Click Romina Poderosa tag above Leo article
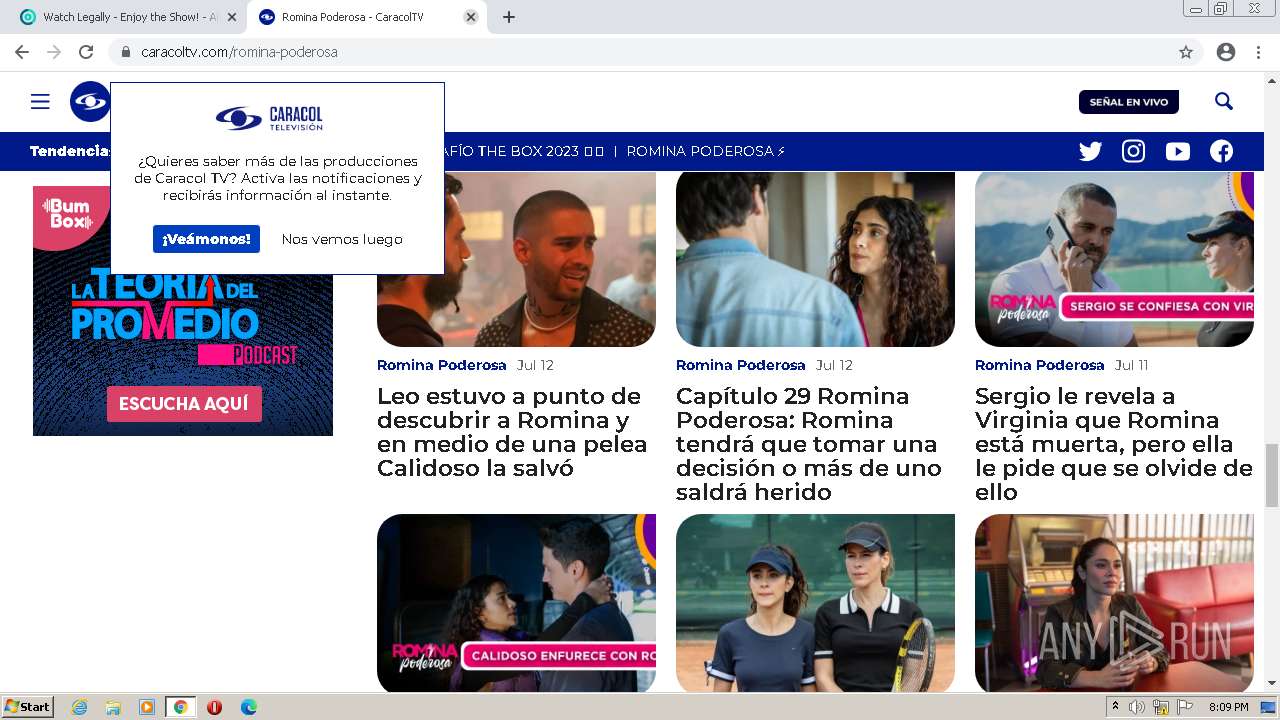Viewport: 1280px width, 720px height. [442, 365]
